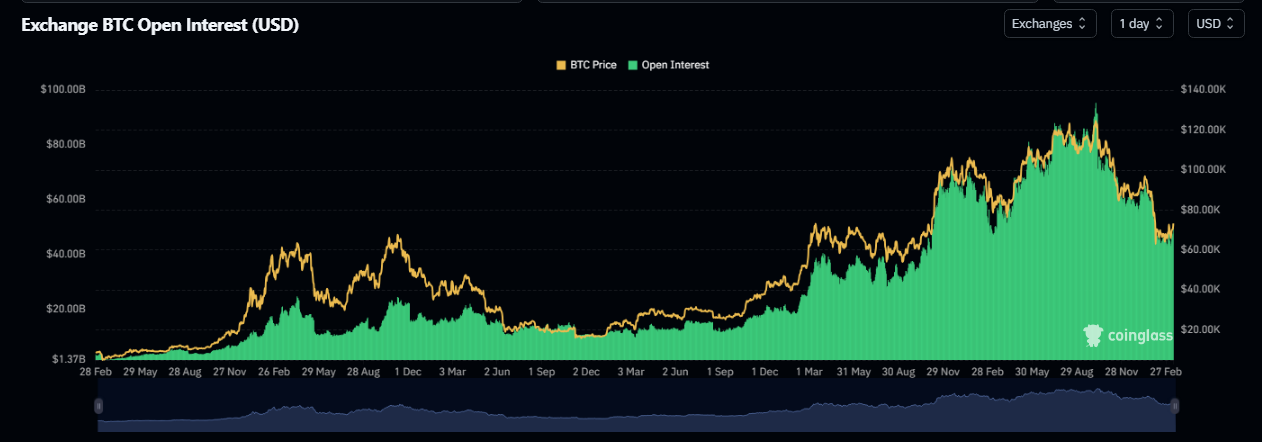Select the 29 Nov axis date
The width and height of the screenshot is (1262, 442).
(x=944, y=371)
